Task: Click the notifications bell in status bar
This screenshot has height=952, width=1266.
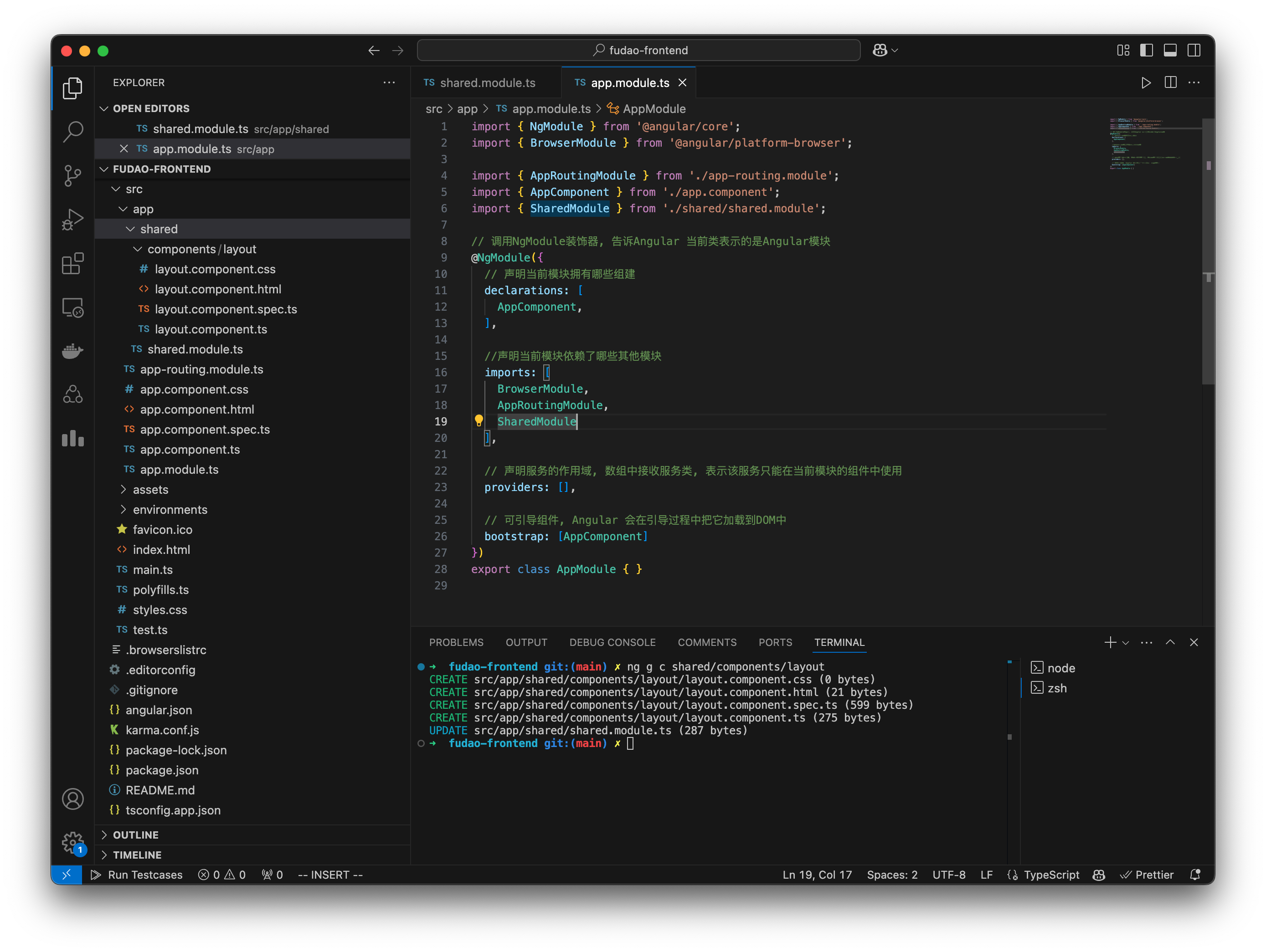Action: point(1195,875)
